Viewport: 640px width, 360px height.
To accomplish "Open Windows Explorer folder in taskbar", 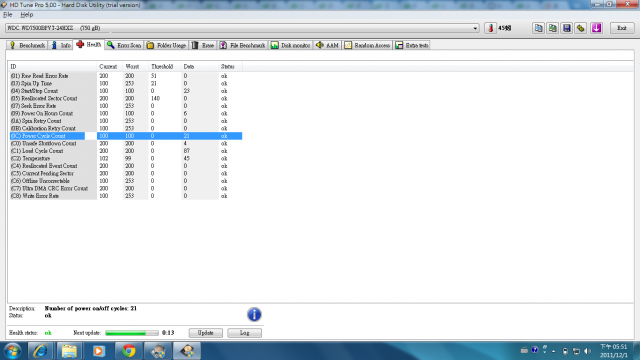I will (x=69, y=351).
